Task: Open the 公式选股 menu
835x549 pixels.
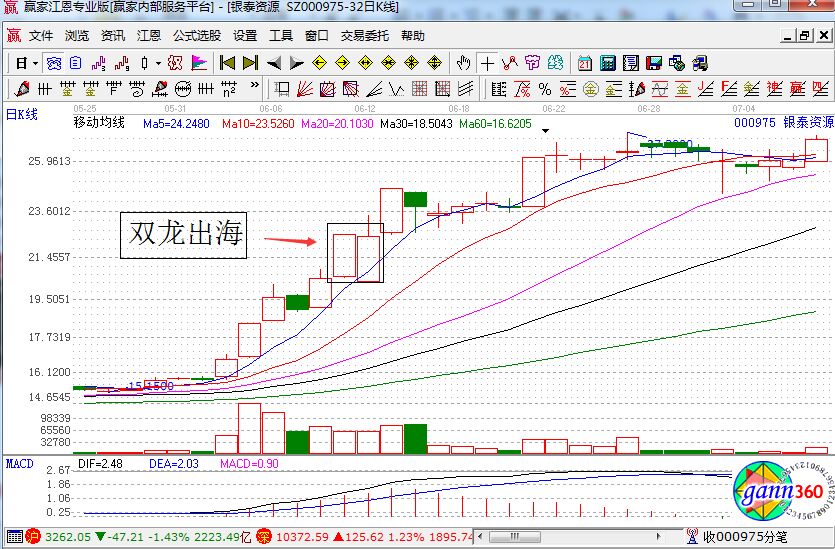Action: (197, 35)
